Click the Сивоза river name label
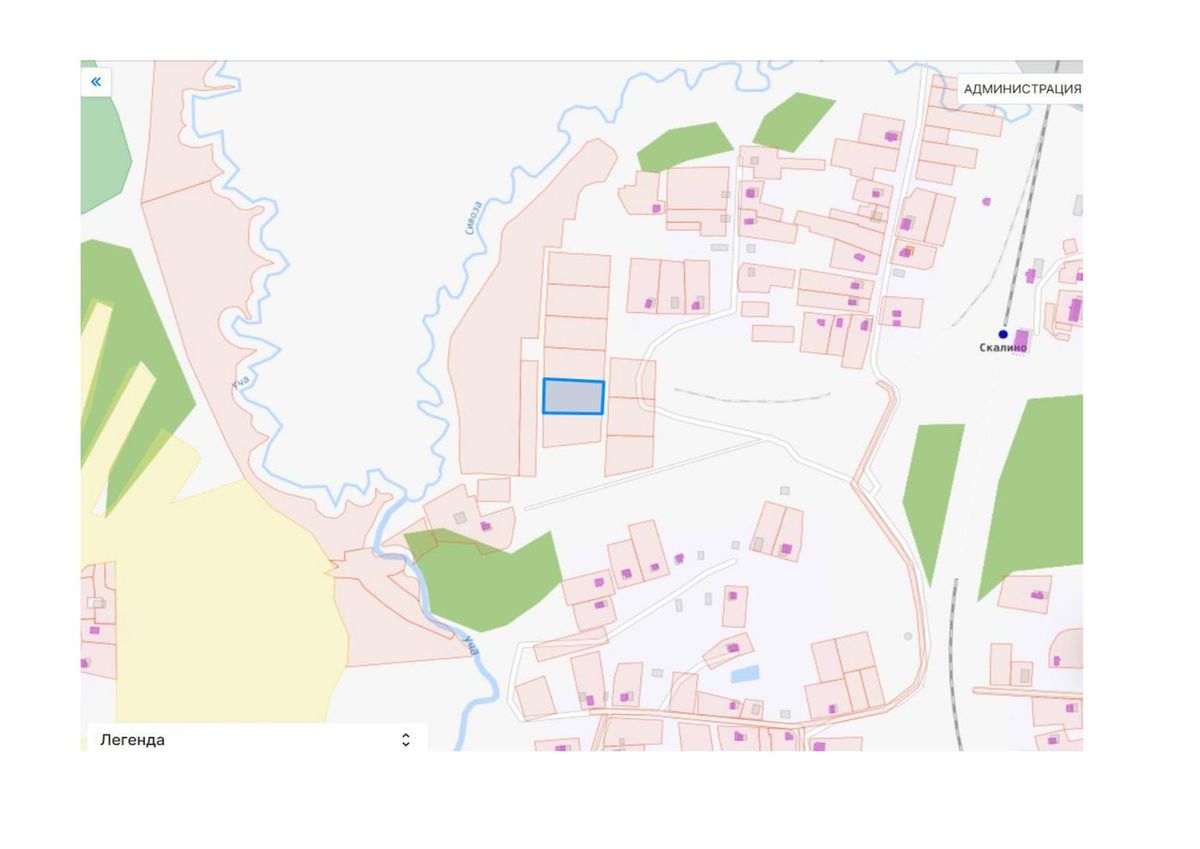This screenshot has height=849, width=1200. click(474, 217)
